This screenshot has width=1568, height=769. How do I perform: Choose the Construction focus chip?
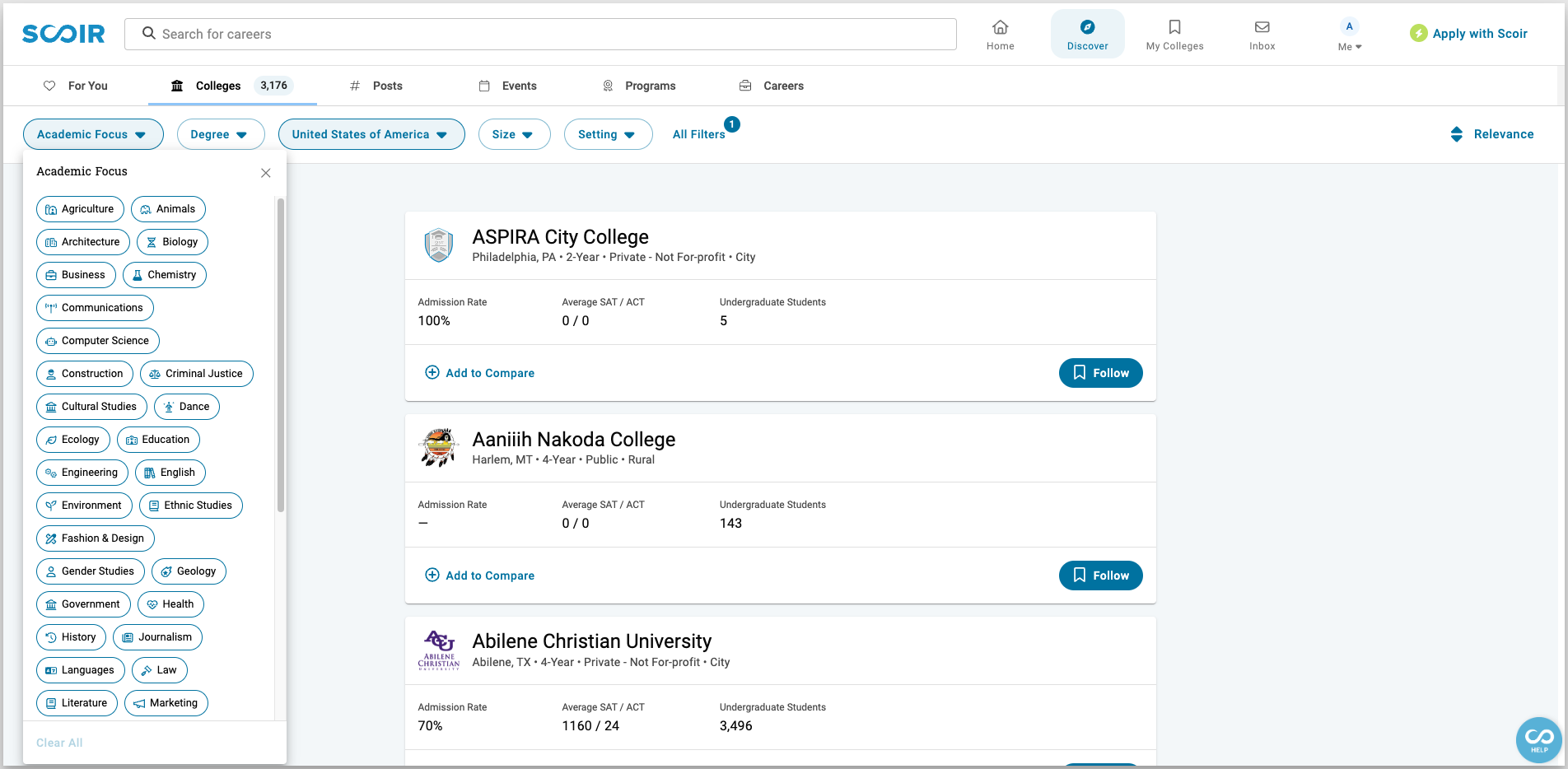(85, 374)
